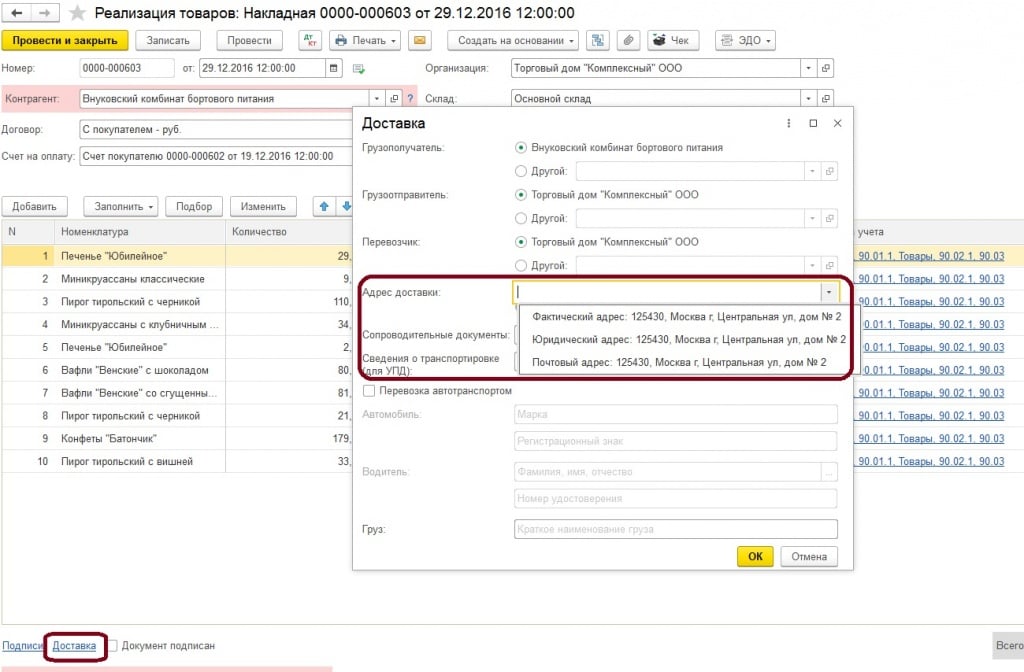Click the Дт/Кт postings icon
Image resolution: width=1024 pixels, height=672 pixels.
pyautogui.click(x=311, y=41)
